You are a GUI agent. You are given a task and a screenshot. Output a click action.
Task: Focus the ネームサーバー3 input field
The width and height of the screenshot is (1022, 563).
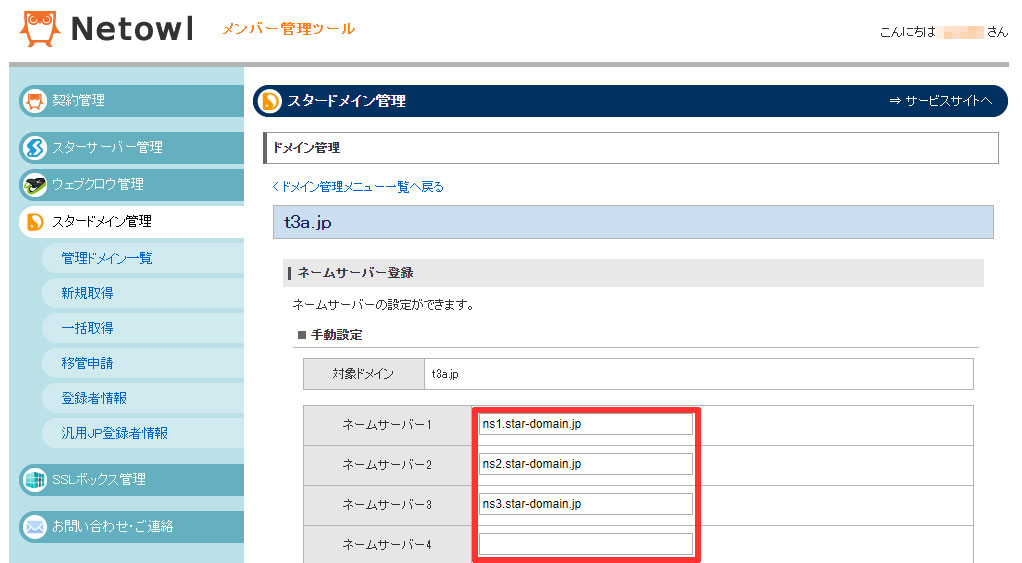click(585, 504)
